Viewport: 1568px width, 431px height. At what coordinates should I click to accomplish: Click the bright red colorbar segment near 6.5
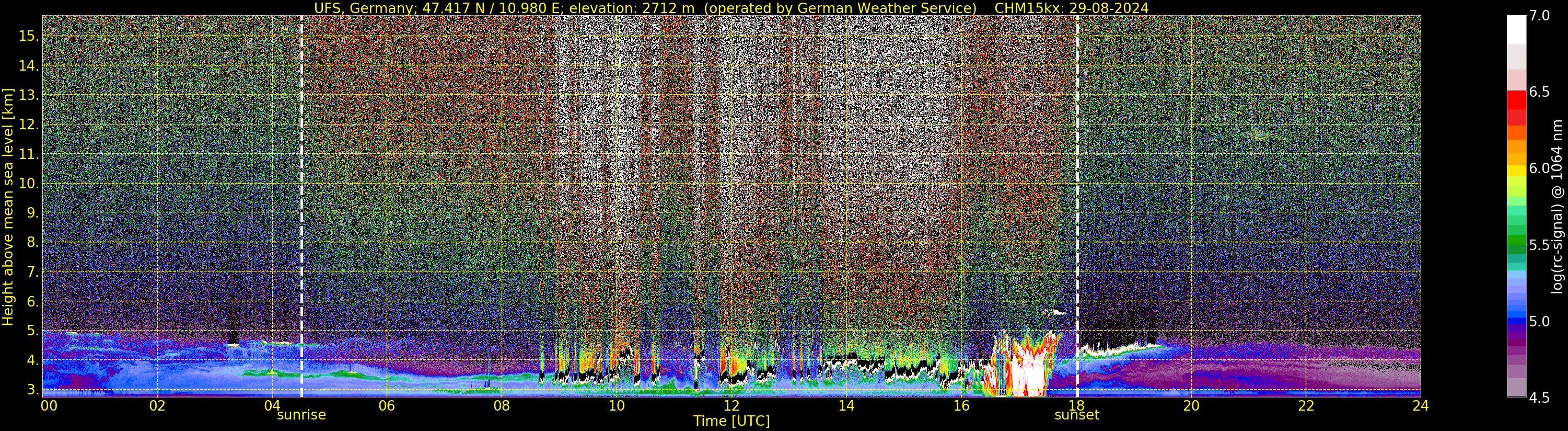(1516, 100)
